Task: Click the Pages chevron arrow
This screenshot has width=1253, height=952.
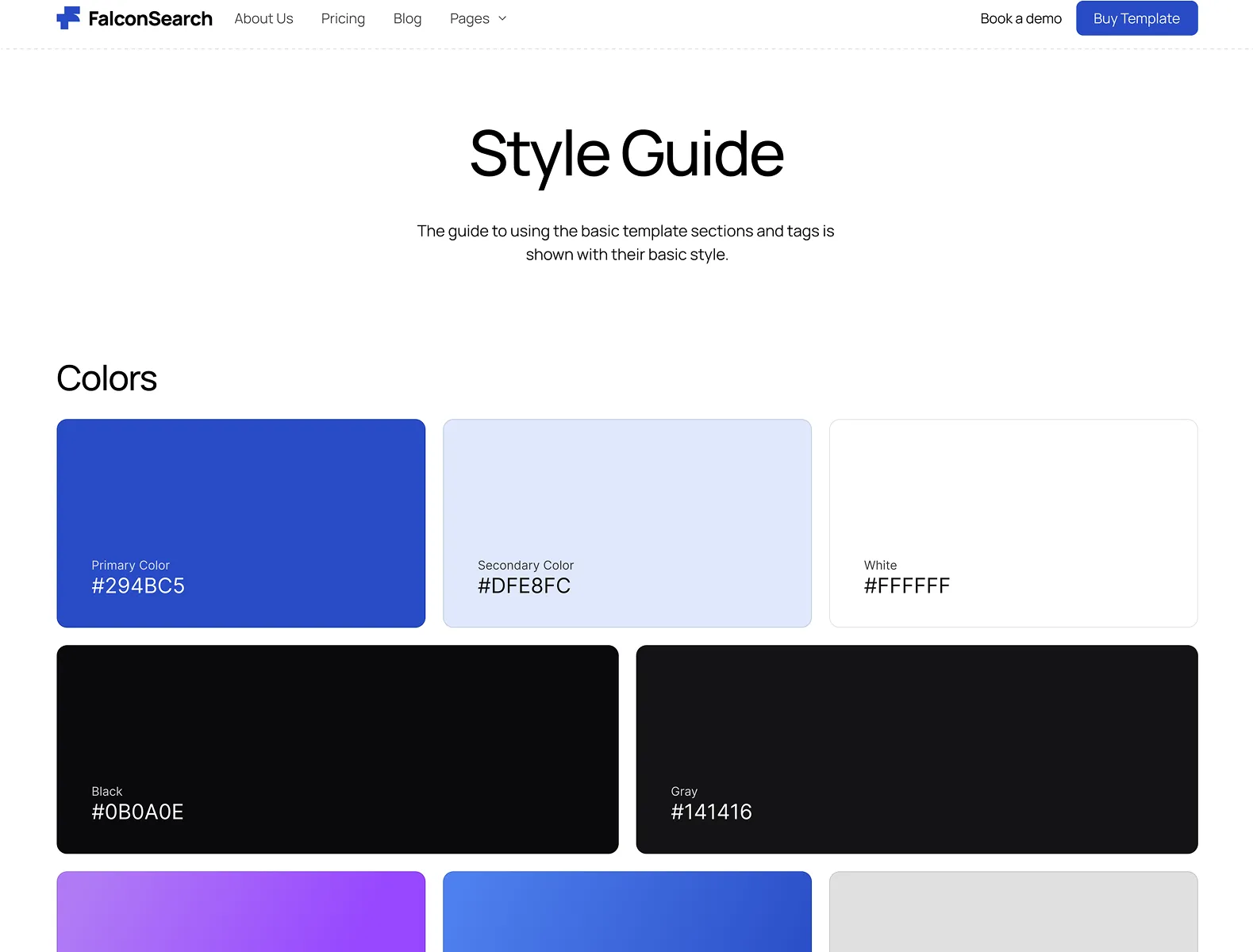Action: click(x=502, y=18)
